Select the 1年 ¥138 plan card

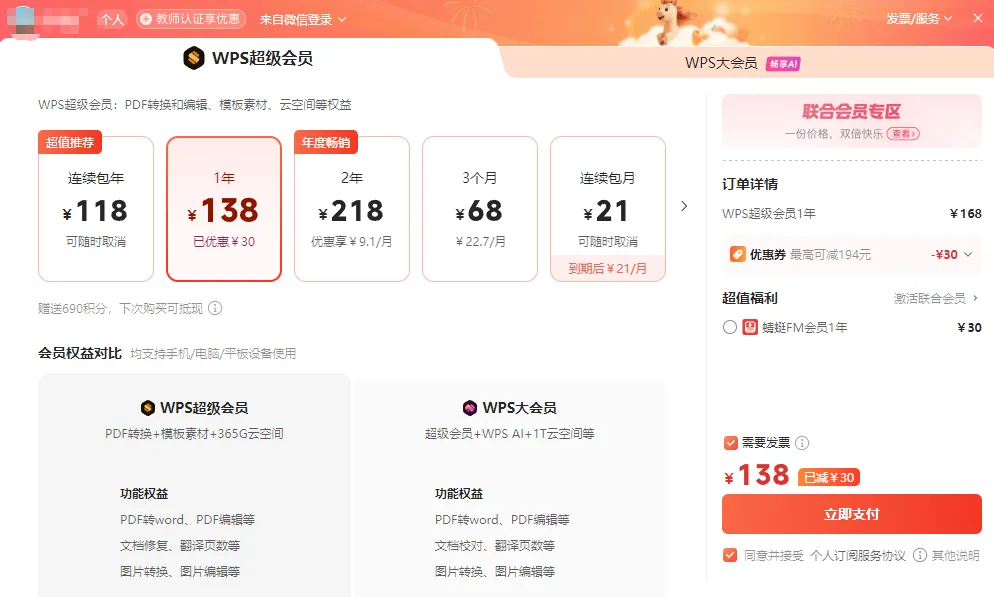click(224, 209)
